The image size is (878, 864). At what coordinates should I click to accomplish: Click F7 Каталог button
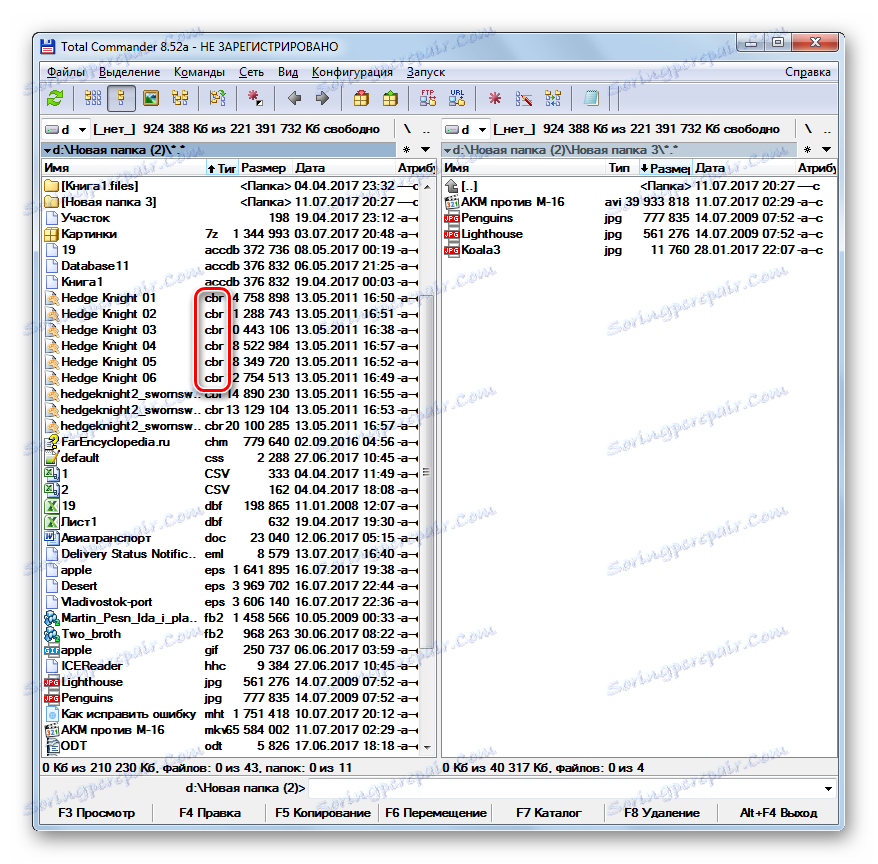point(549,812)
